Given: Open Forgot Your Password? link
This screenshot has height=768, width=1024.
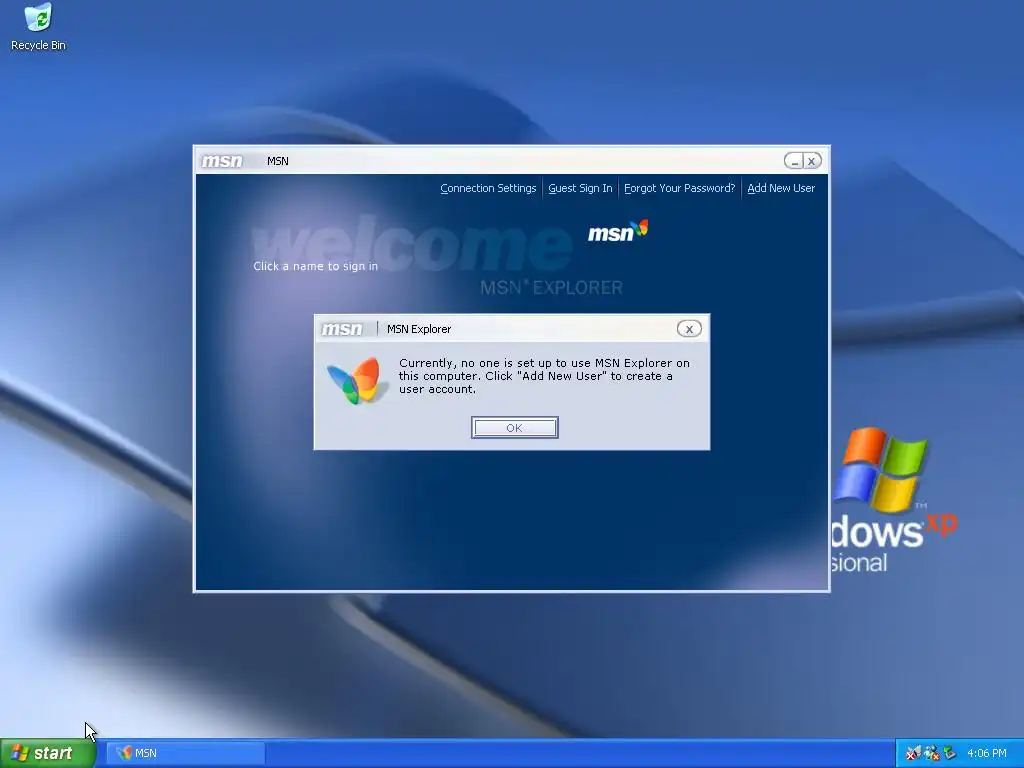Looking at the screenshot, I should click(679, 188).
